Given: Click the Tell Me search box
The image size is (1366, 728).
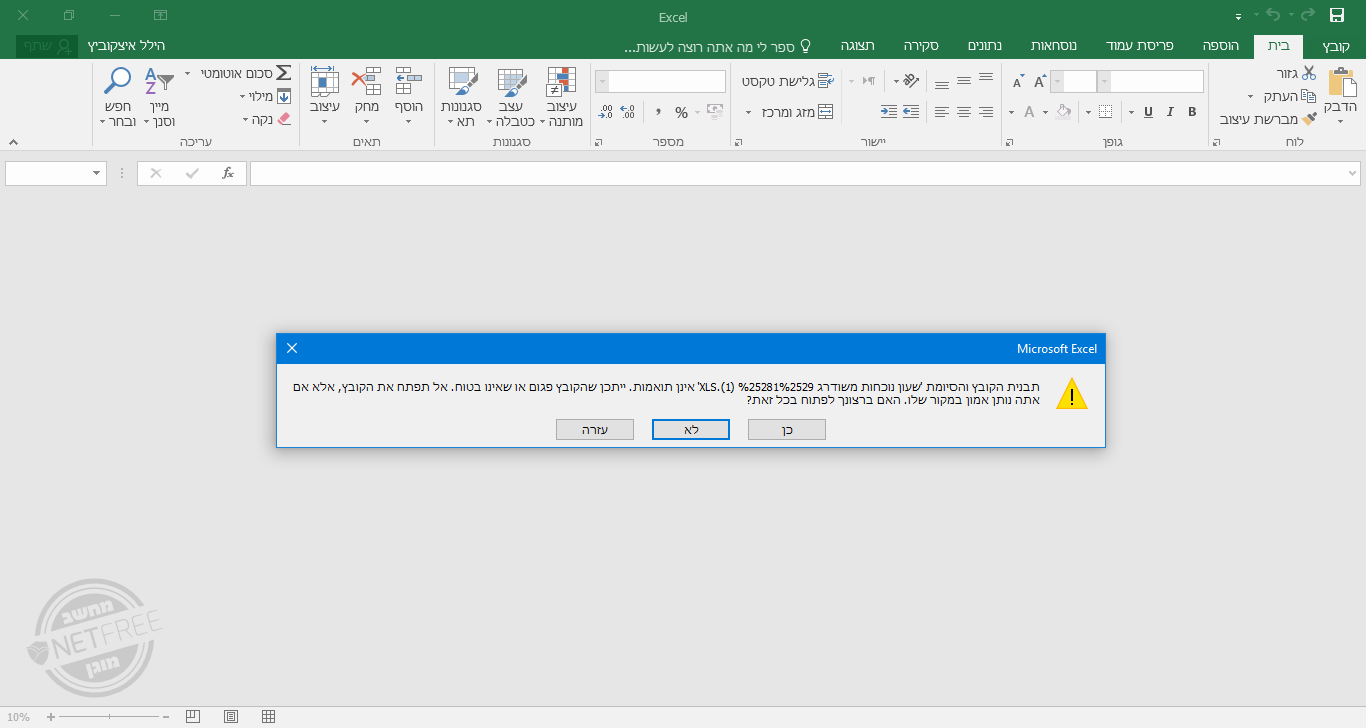Looking at the screenshot, I should pyautogui.click(x=717, y=46).
